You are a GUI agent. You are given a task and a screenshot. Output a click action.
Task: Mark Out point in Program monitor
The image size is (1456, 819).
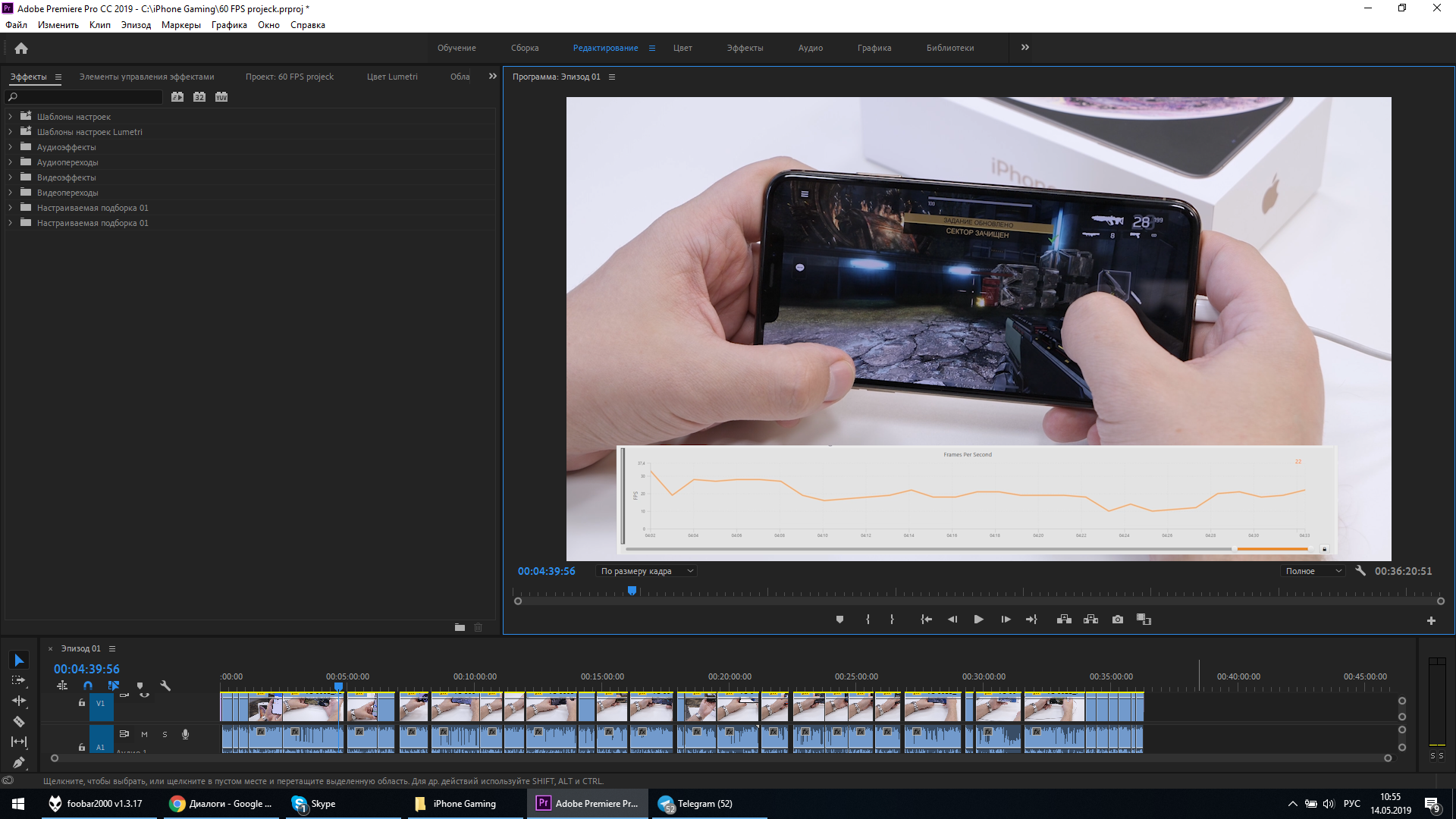click(x=892, y=620)
